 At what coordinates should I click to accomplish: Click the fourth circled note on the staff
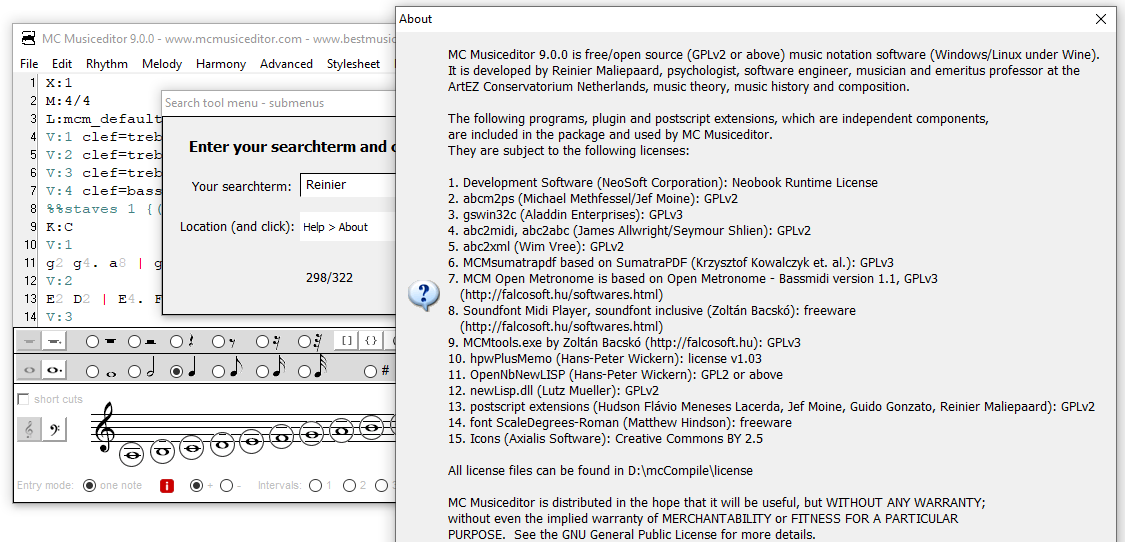click(x=222, y=443)
